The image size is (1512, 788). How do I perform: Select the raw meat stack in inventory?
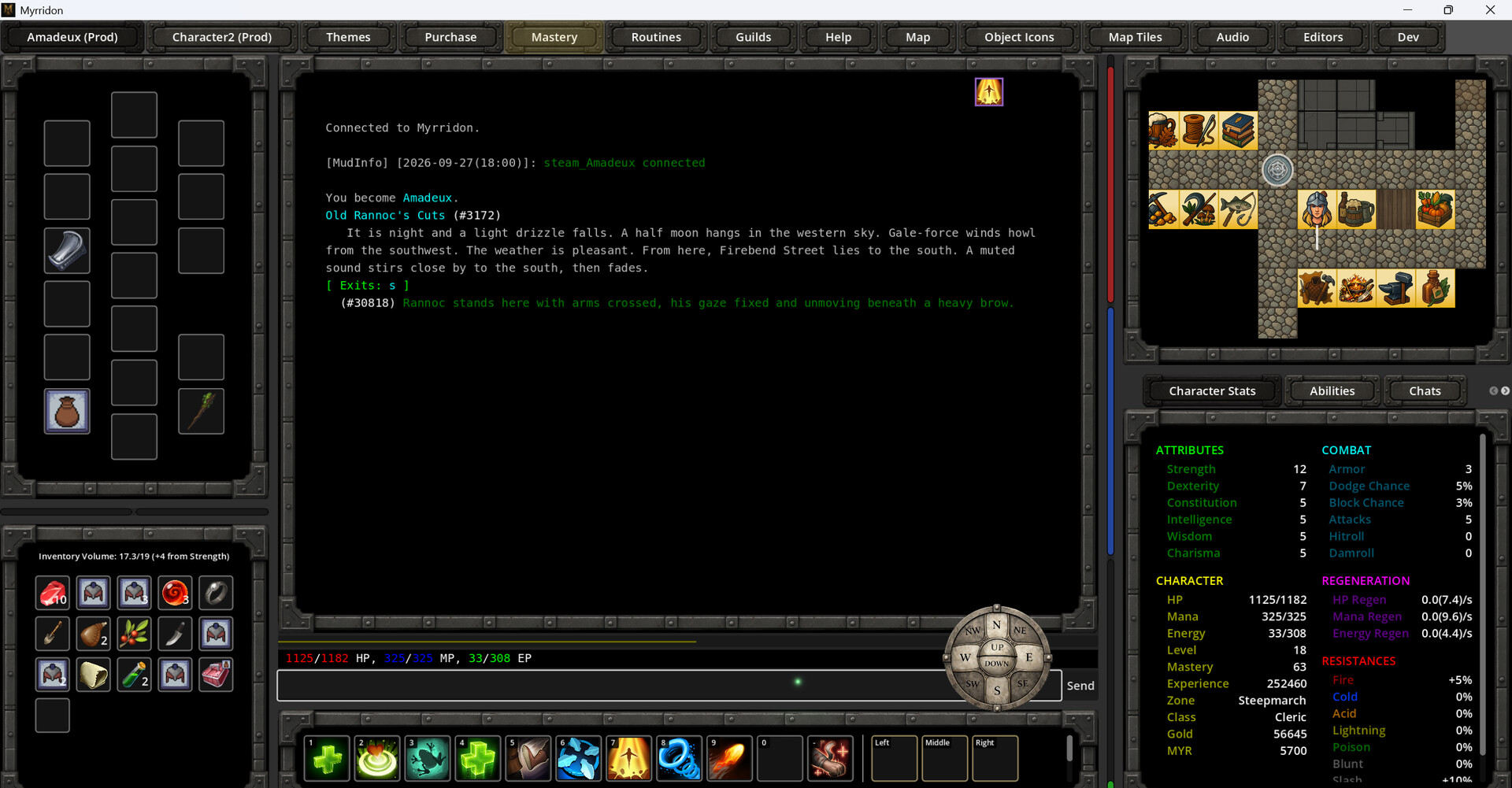[x=53, y=593]
